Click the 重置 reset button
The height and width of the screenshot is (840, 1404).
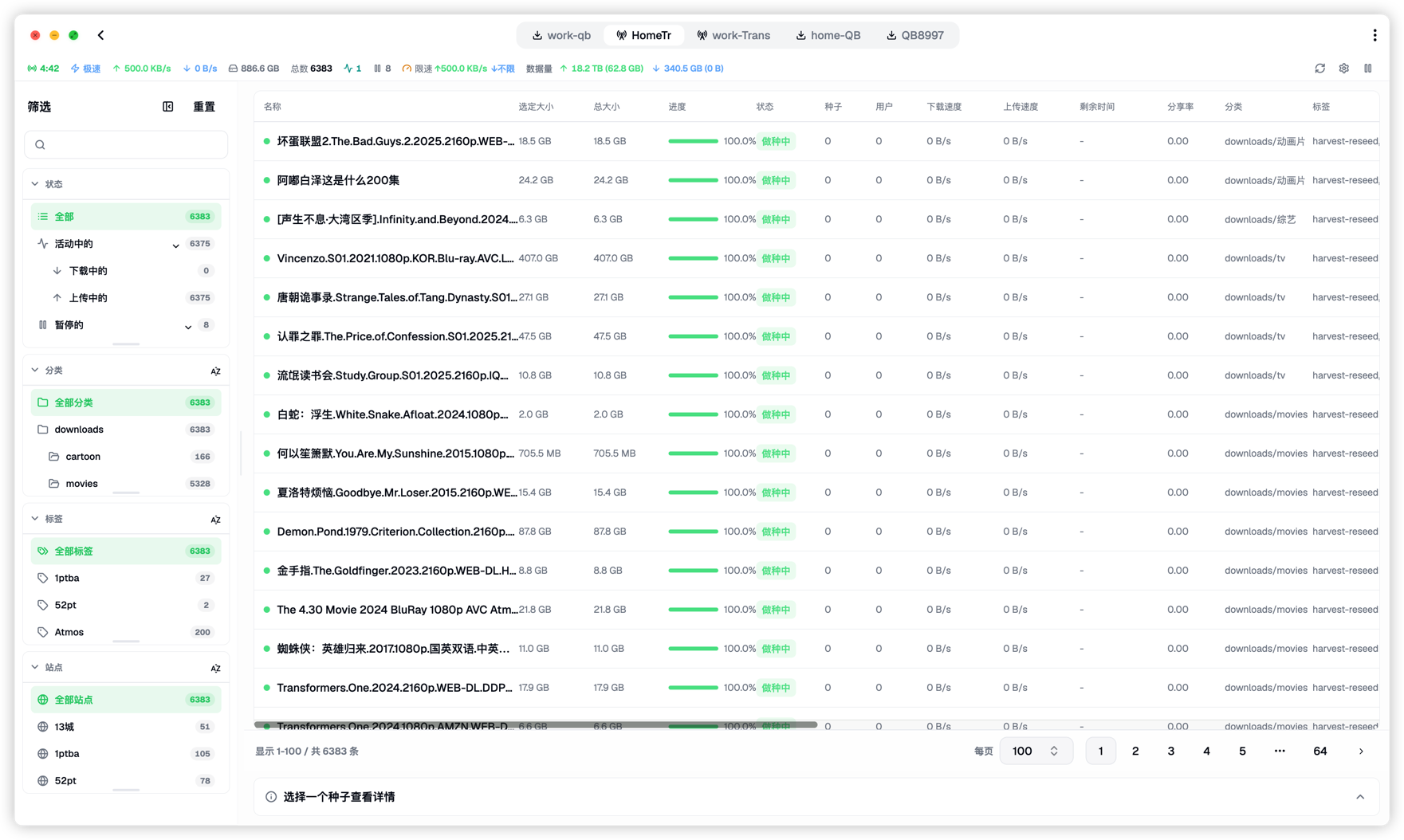click(x=204, y=107)
